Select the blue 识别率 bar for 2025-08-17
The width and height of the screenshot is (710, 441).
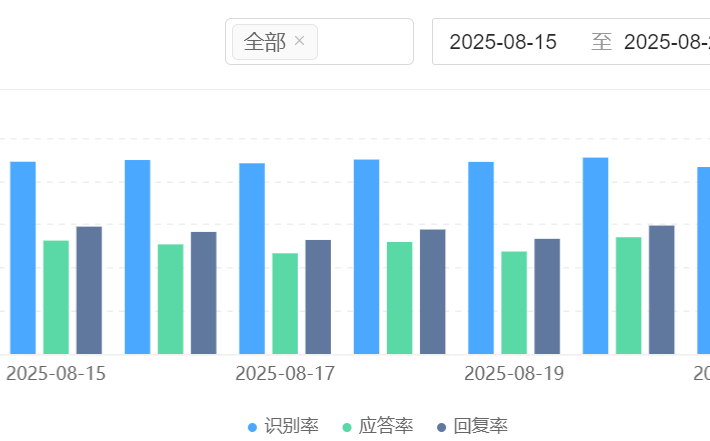coord(252,258)
